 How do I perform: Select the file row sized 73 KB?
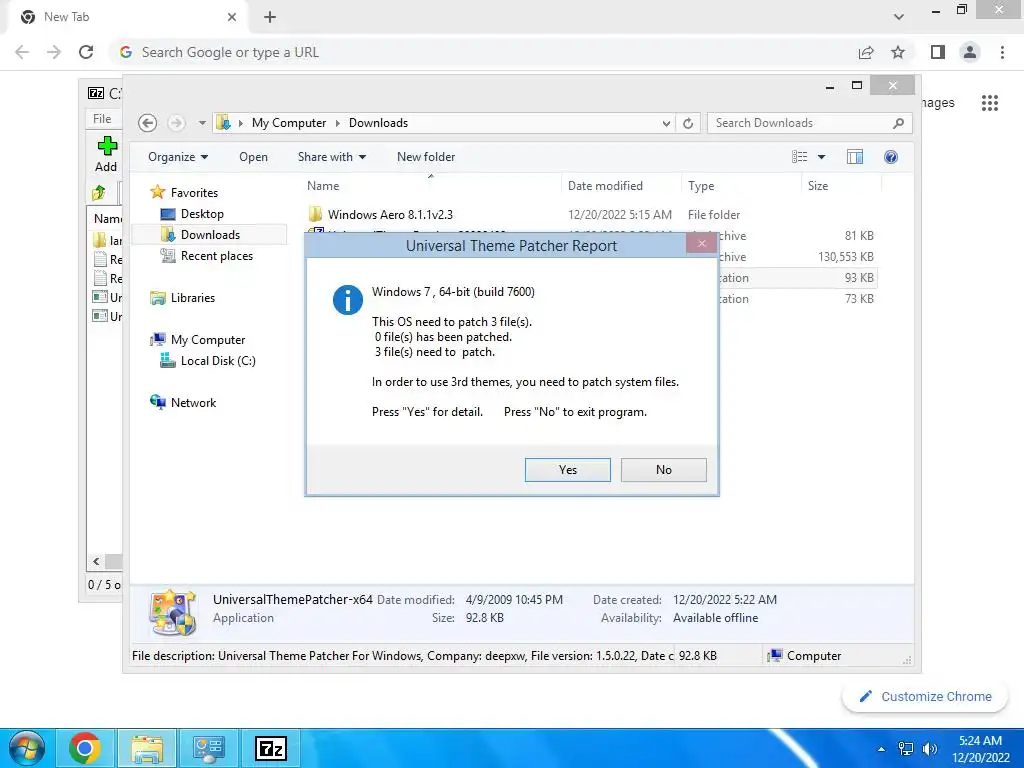(x=796, y=298)
